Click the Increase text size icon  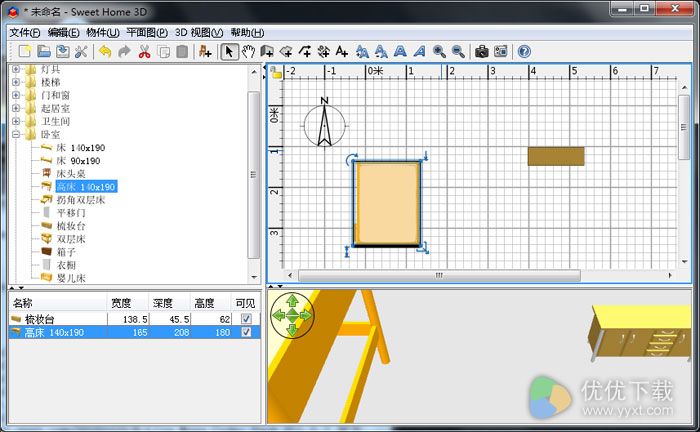[362, 52]
